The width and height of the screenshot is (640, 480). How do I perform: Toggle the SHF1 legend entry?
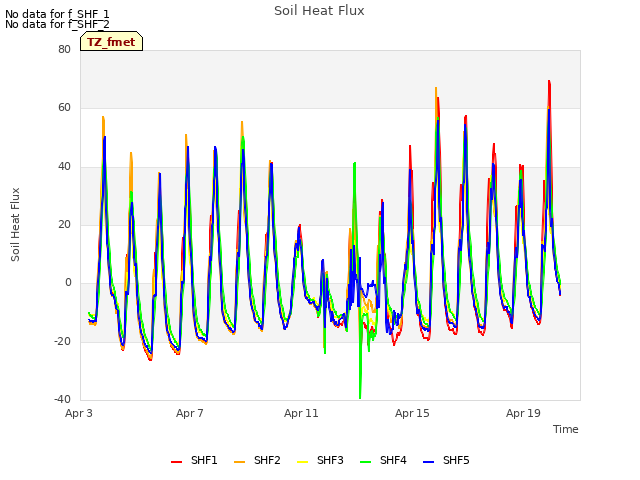pyautogui.click(x=194, y=460)
